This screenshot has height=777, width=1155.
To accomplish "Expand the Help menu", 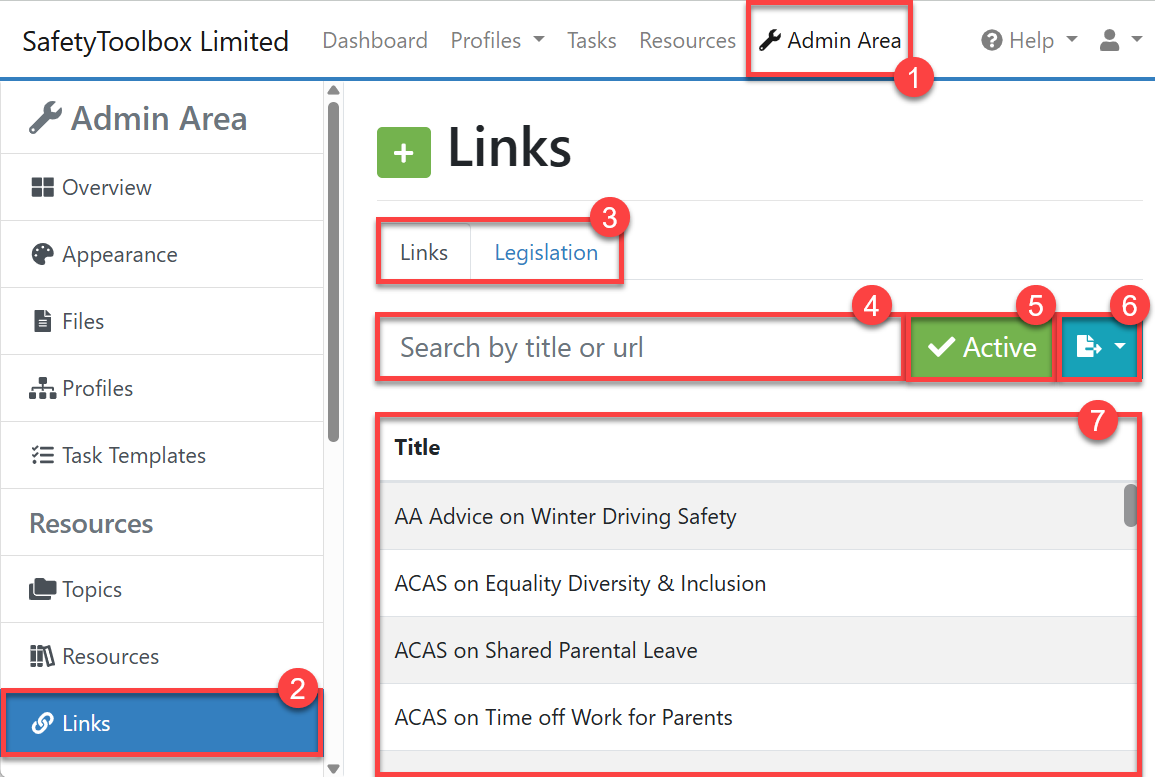I will click(1029, 41).
